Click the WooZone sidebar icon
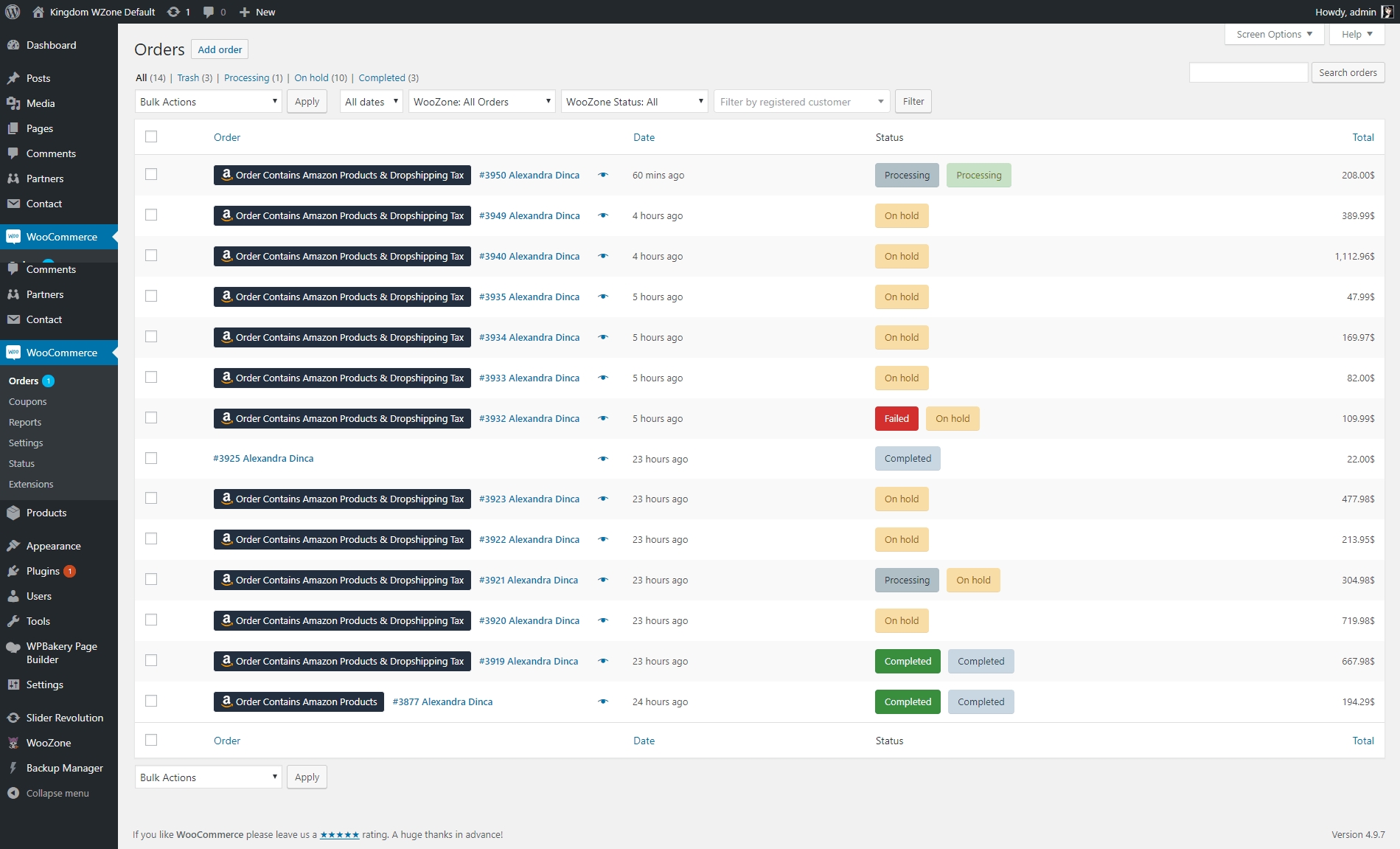The image size is (1400, 849). pyautogui.click(x=13, y=743)
